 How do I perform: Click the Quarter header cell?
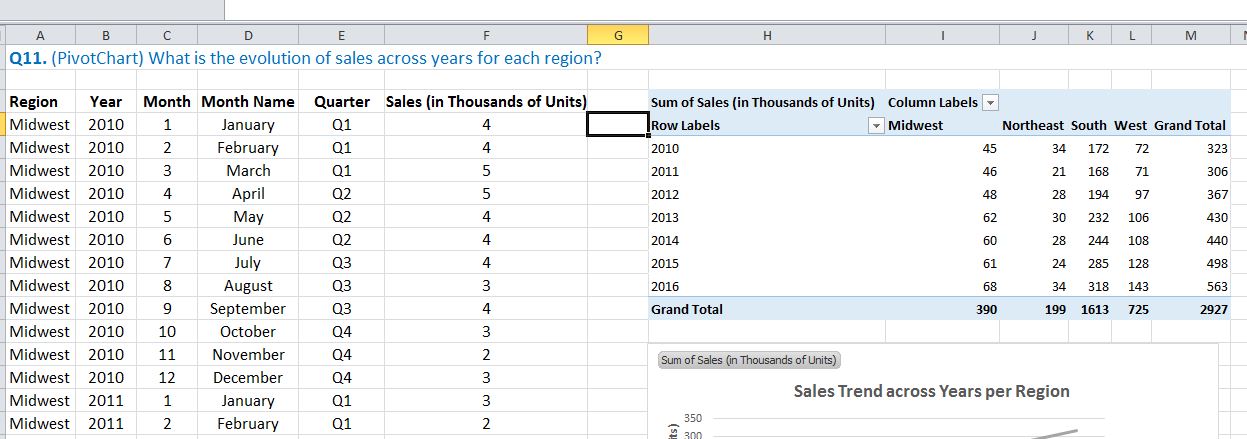(342, 101)
